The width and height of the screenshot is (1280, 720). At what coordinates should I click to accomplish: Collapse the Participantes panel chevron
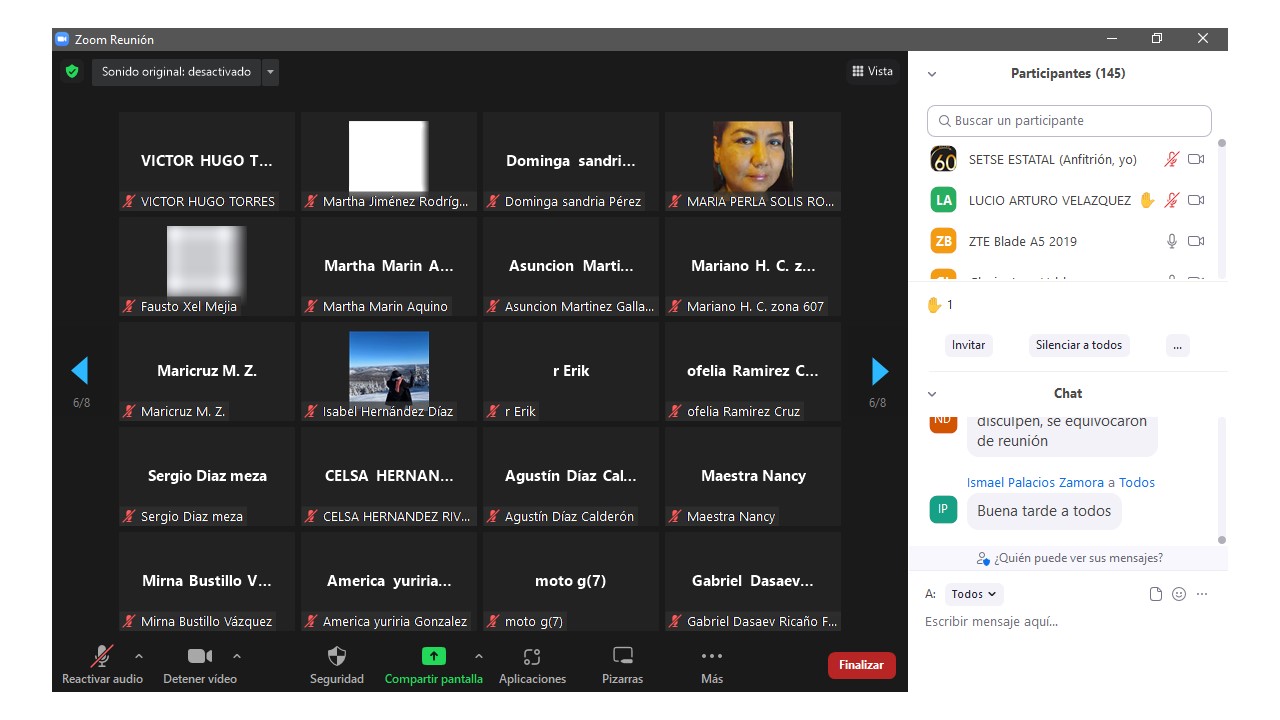(932, 74)
